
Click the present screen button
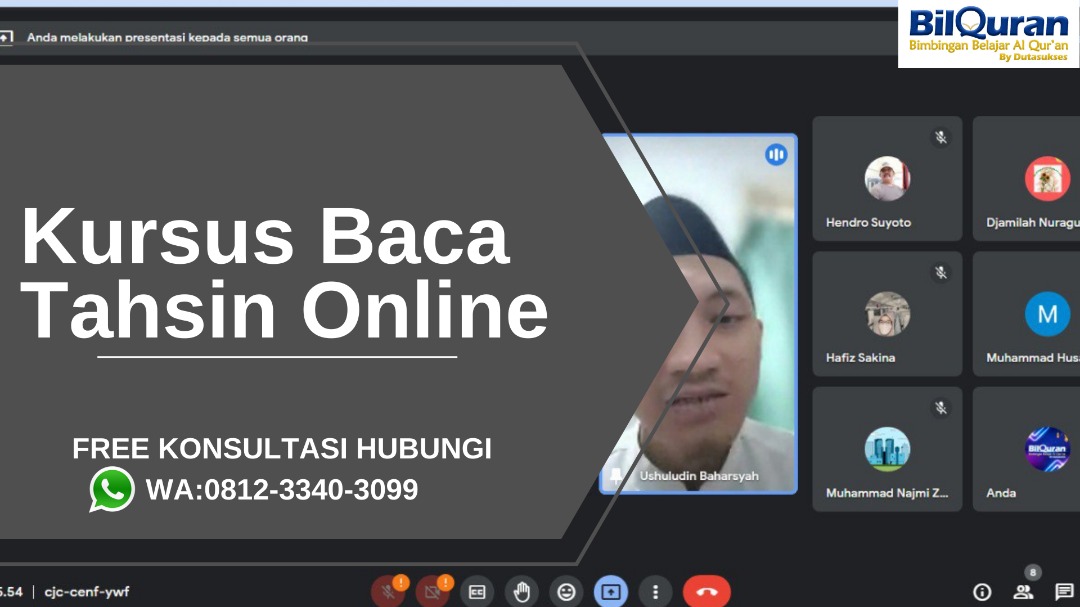(x=611, y=591)
